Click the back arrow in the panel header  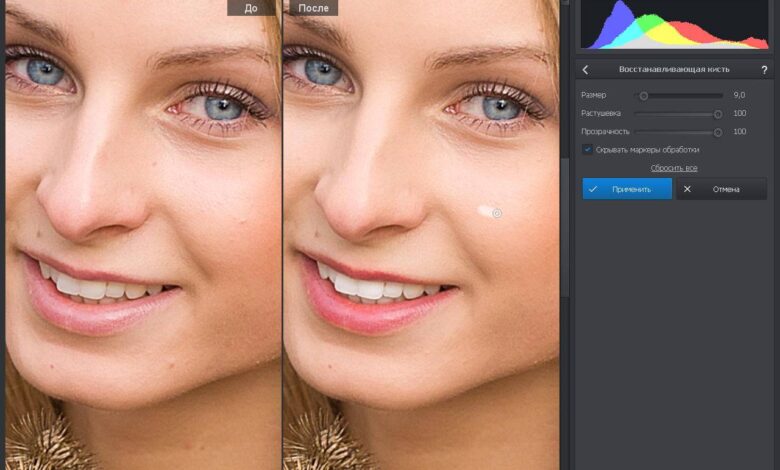tap(586, 70)
